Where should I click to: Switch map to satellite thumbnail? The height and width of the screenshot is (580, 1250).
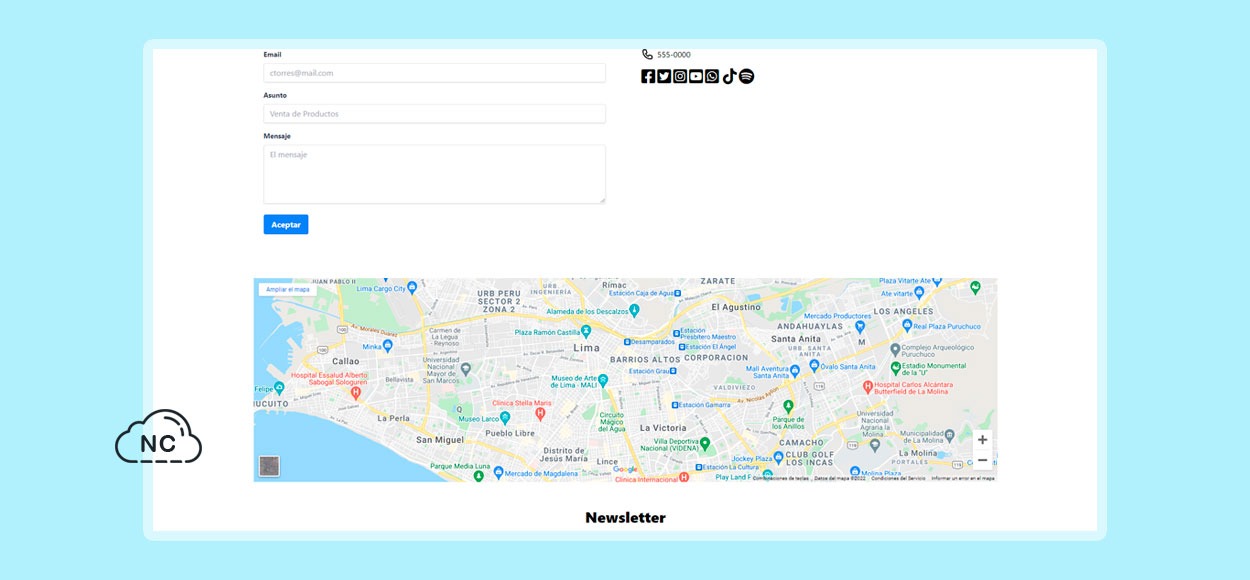pyautogui.click(x=269, y=466)
